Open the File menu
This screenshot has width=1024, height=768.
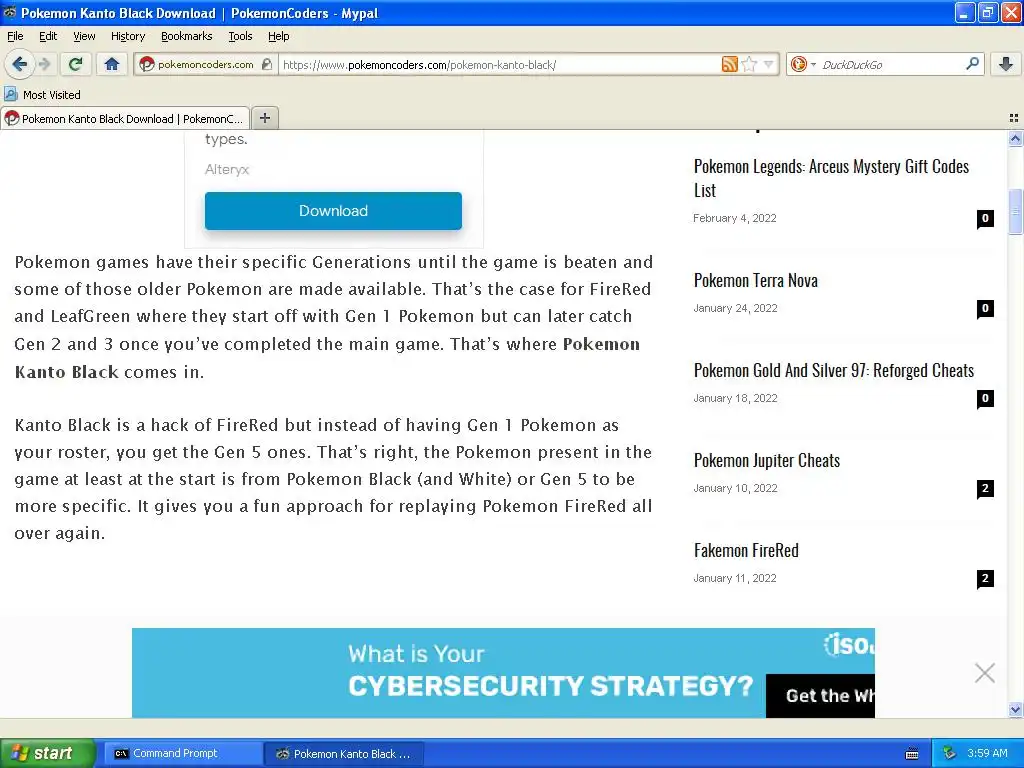point(15,36)
